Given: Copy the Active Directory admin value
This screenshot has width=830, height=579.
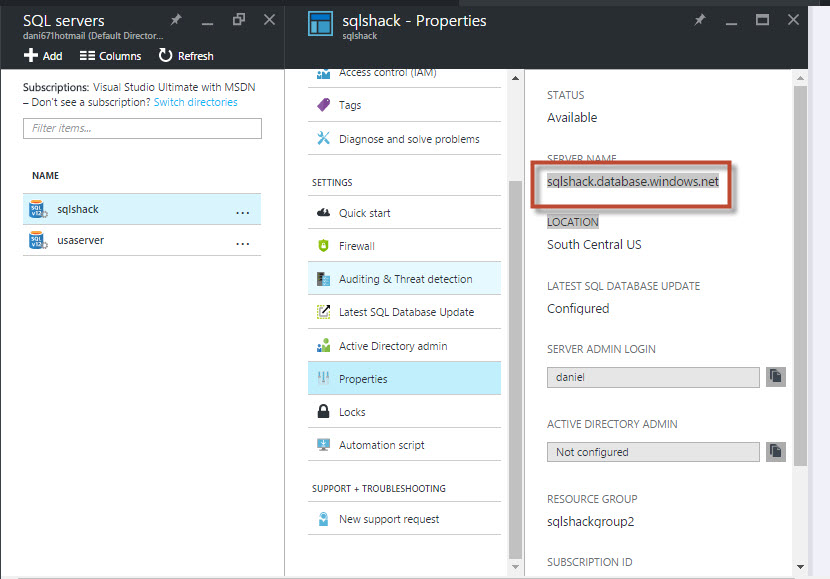Looking at the screenshot, I should point(775,451).
